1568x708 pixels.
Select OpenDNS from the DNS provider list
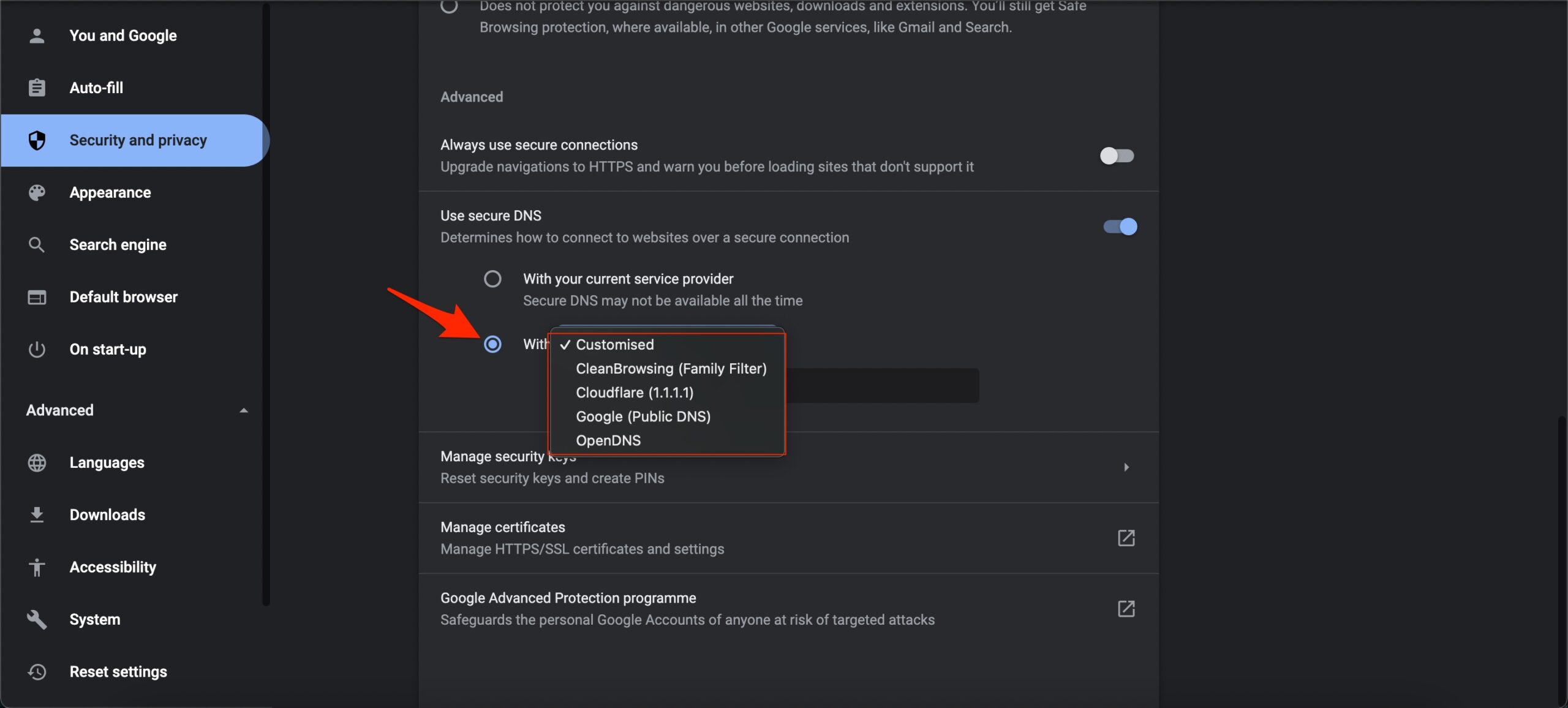point(608,440)
